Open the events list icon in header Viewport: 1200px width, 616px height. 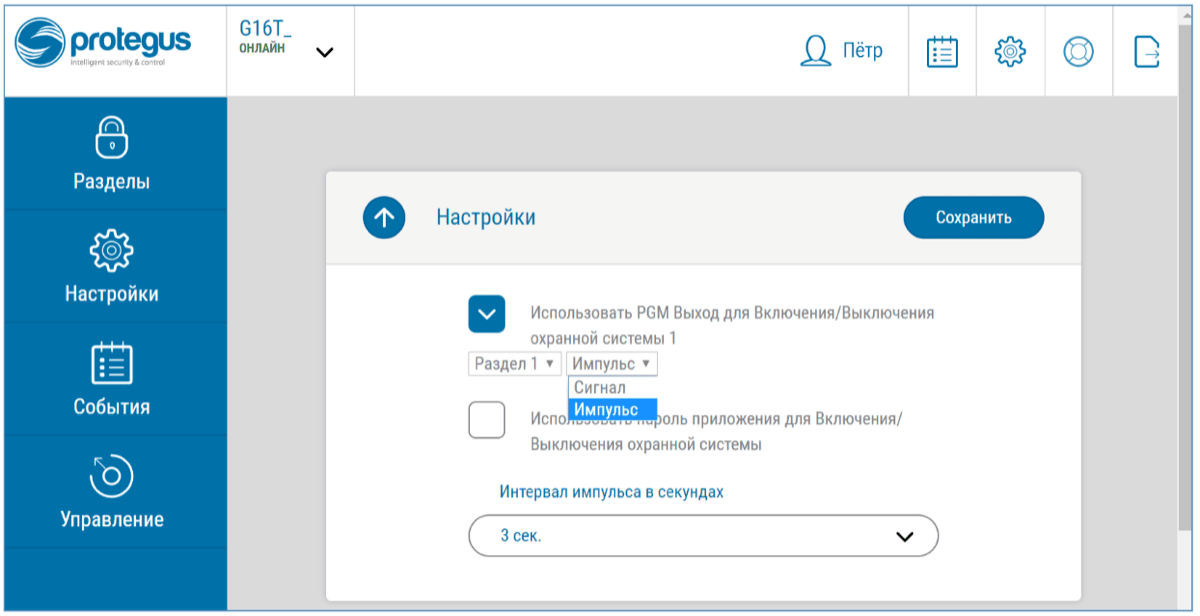coord(942,51)
